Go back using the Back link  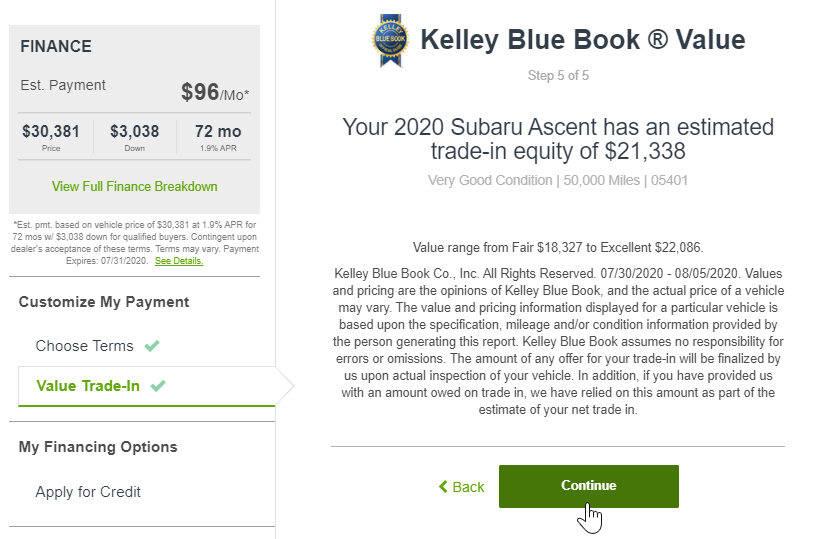462,487
